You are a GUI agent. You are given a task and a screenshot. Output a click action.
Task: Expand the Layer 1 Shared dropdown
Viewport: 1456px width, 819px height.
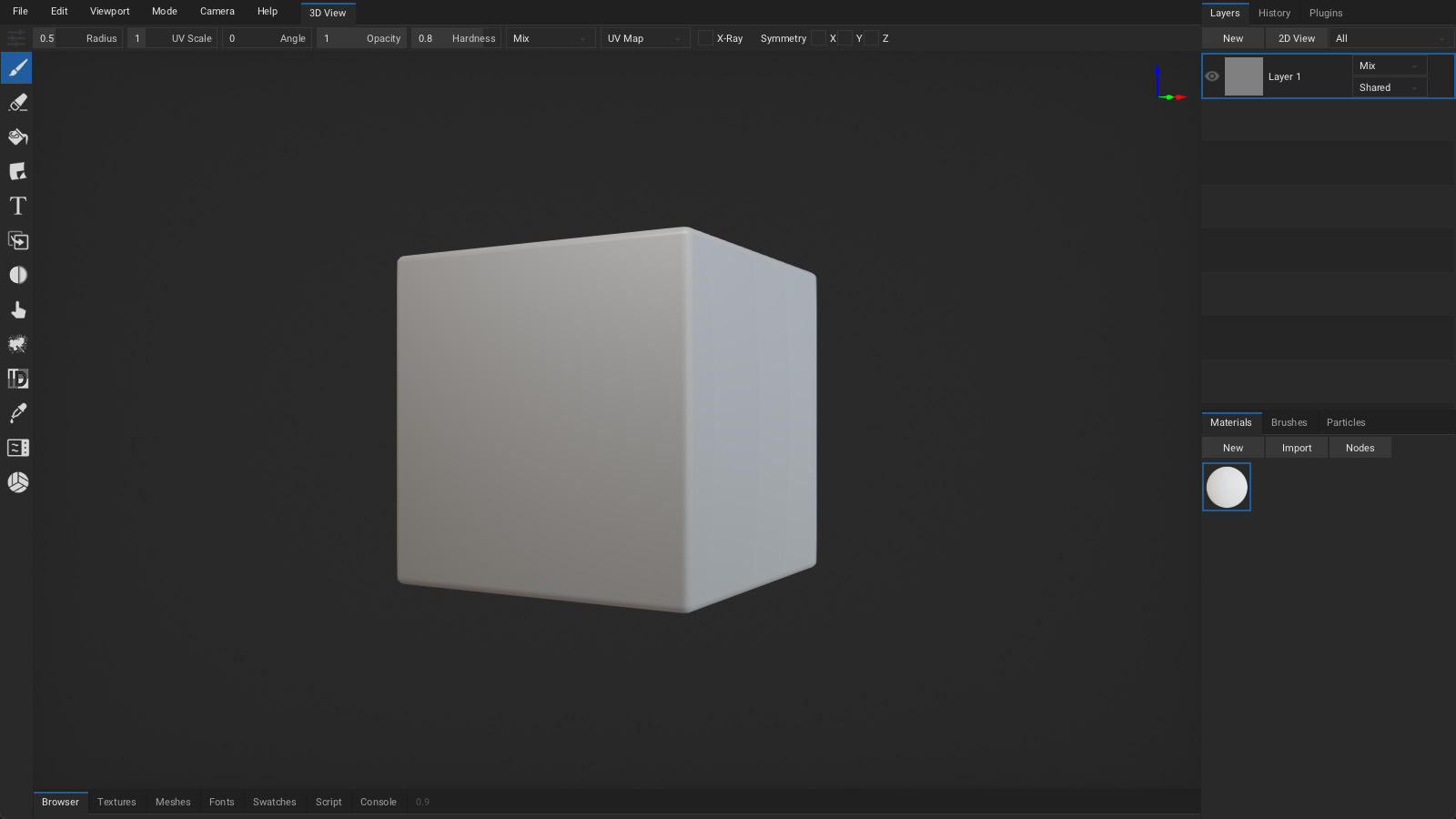[x=1389, y=87]
